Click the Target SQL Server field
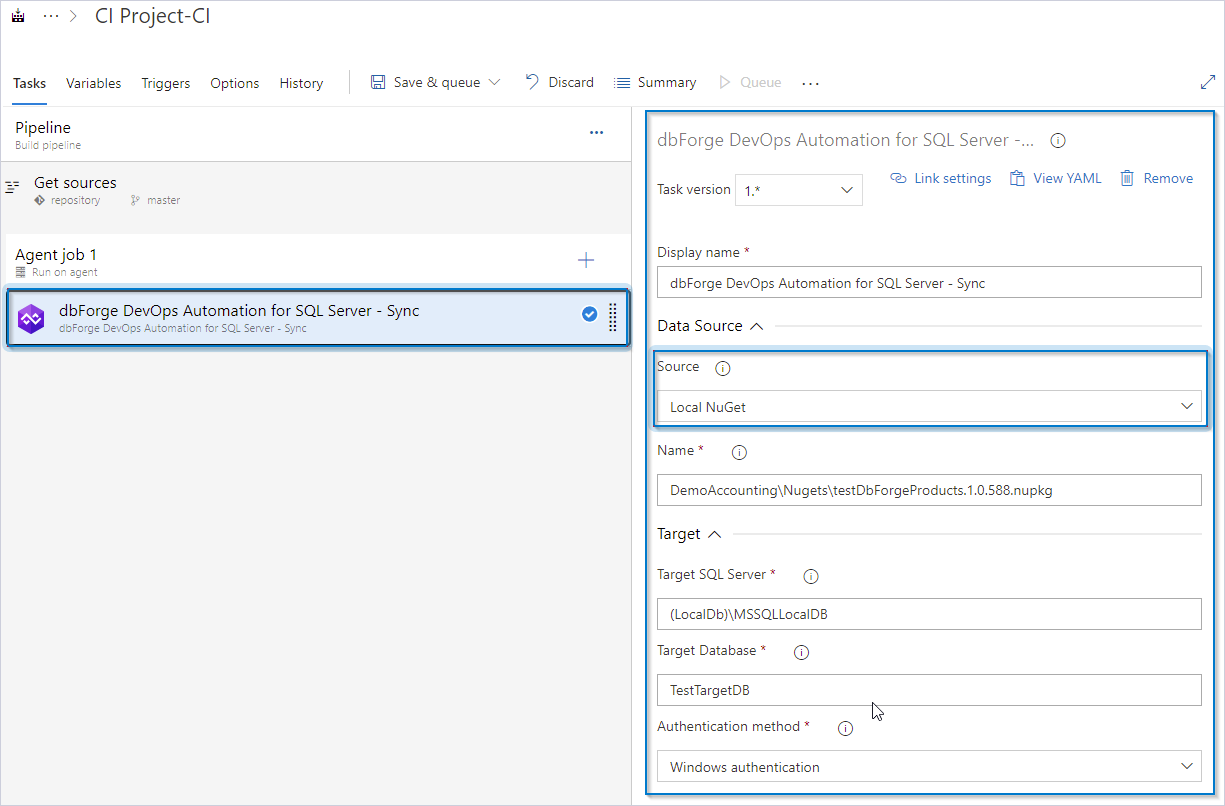Image resolution: width=1225 pixels, height=806 pixels. click(x=929, y=614)
